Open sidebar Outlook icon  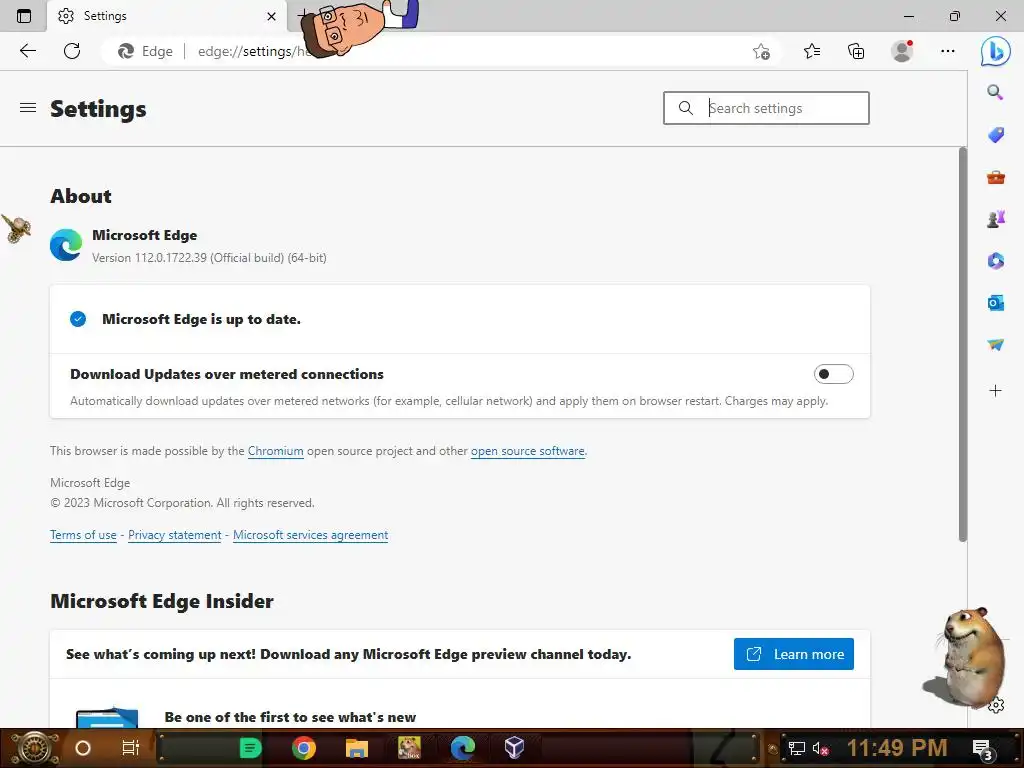click(x=995, y=303)
